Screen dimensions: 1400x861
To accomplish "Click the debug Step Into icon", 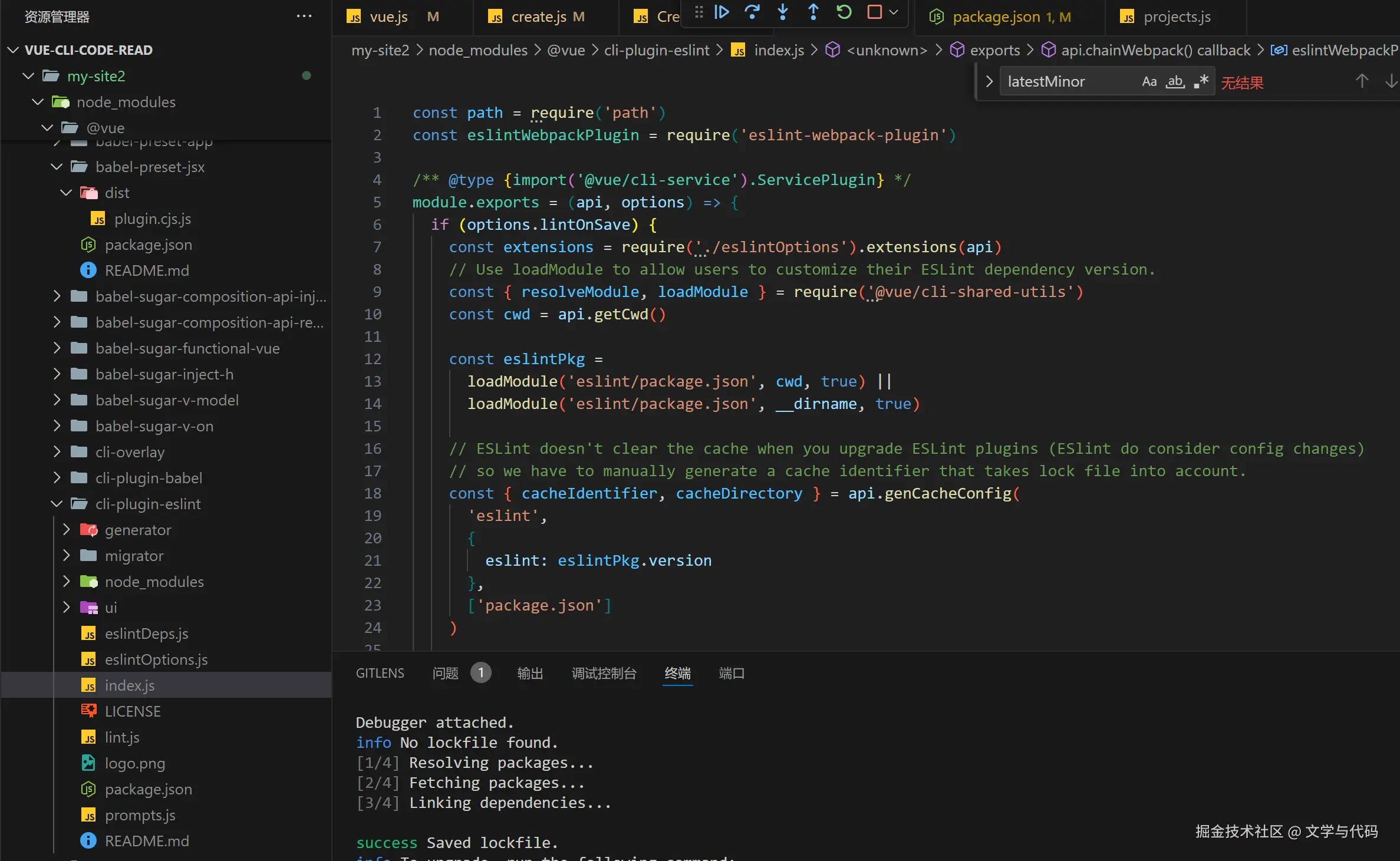I will pyautogui.click(x=783, y=12).
